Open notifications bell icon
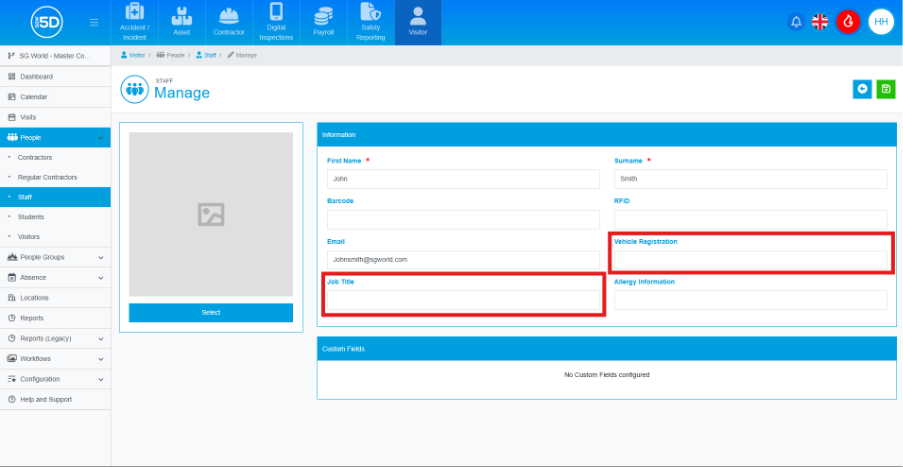 796,22
